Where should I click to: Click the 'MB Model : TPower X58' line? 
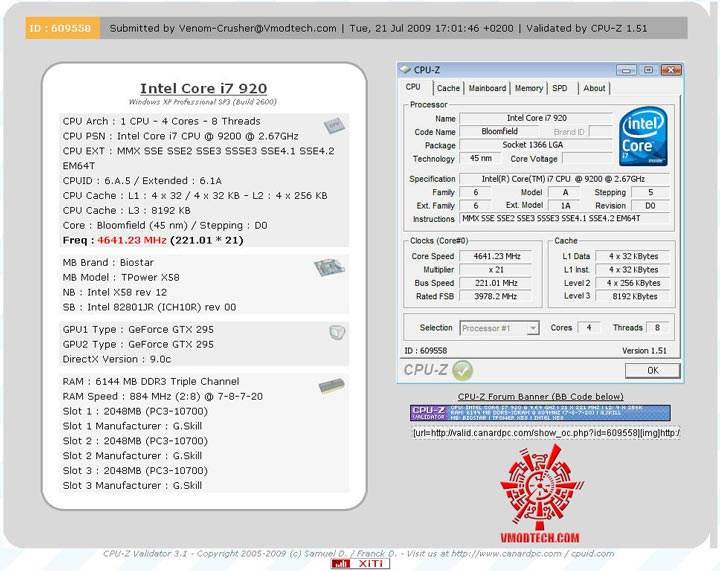[x=121, y=278]
